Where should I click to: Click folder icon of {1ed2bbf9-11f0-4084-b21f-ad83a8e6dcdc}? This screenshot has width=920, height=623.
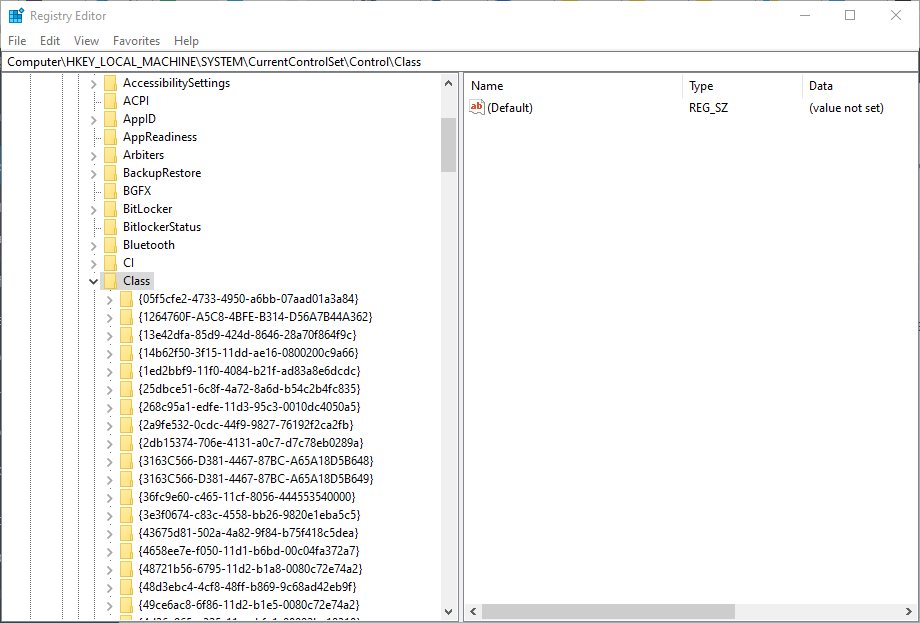click(126, 371)
